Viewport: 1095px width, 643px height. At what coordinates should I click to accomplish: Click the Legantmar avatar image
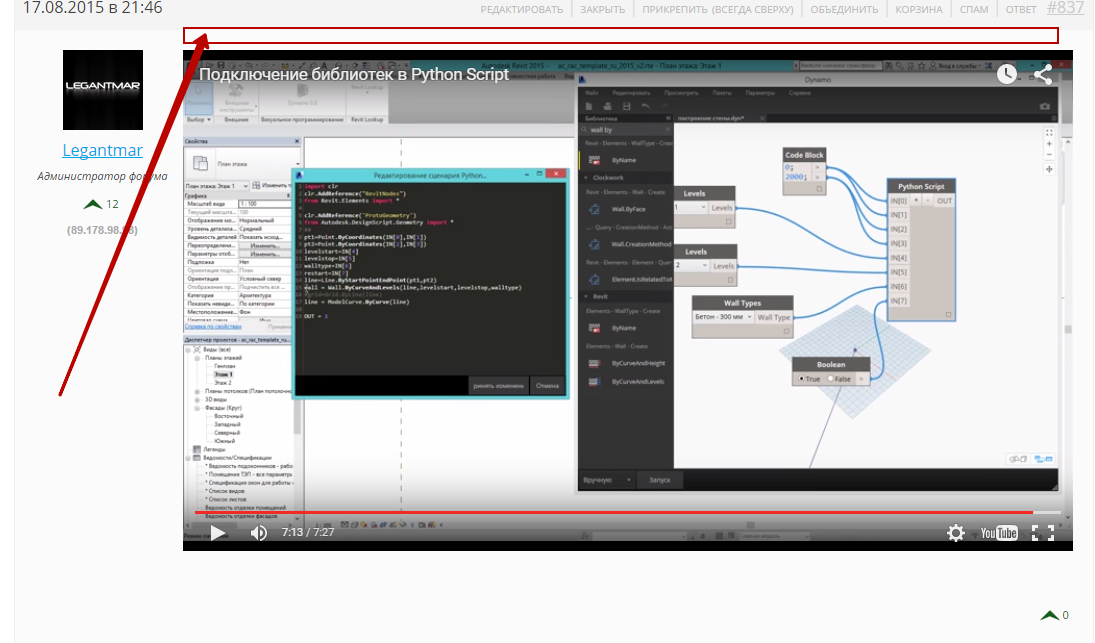[103, 90]
